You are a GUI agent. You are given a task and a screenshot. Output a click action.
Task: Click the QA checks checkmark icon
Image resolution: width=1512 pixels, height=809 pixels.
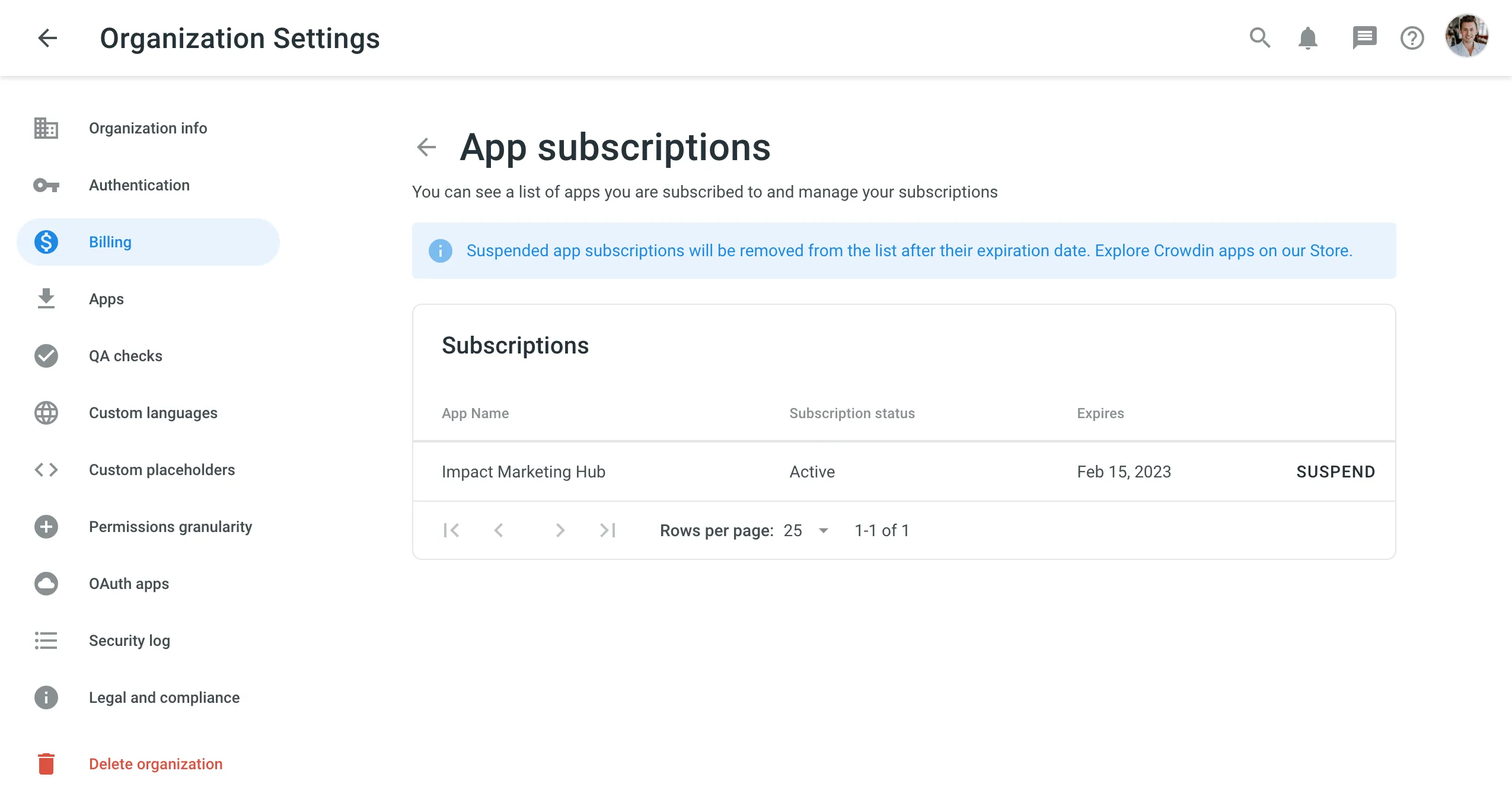click(x=46, y=355)
